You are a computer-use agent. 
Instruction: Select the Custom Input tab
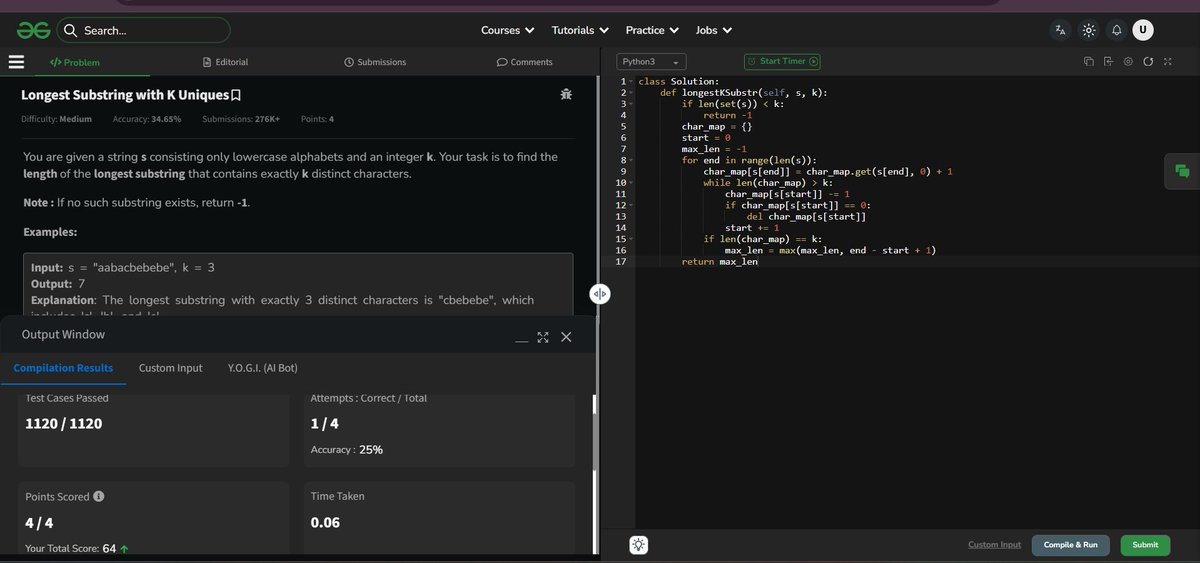point(170,368)
